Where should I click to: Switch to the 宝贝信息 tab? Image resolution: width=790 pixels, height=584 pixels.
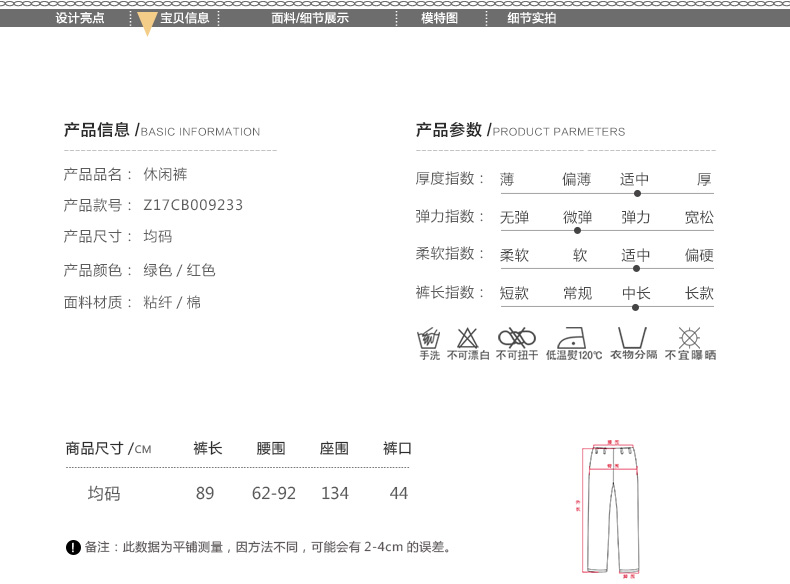[185, 18]
